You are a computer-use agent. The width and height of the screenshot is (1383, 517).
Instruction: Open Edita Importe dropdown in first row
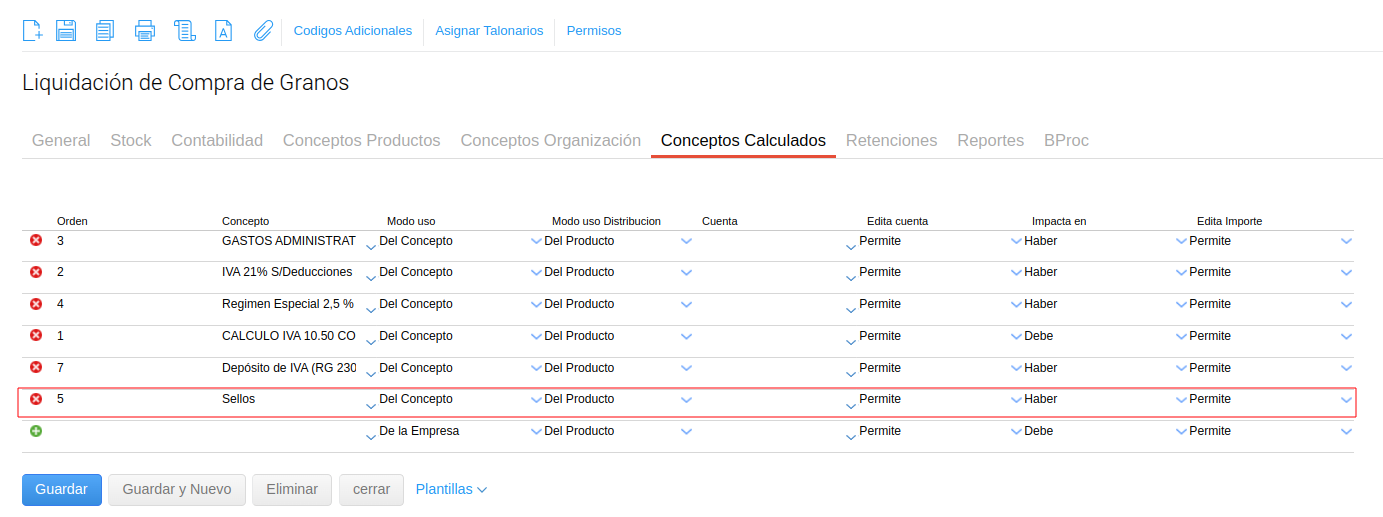click(1346, 241)
